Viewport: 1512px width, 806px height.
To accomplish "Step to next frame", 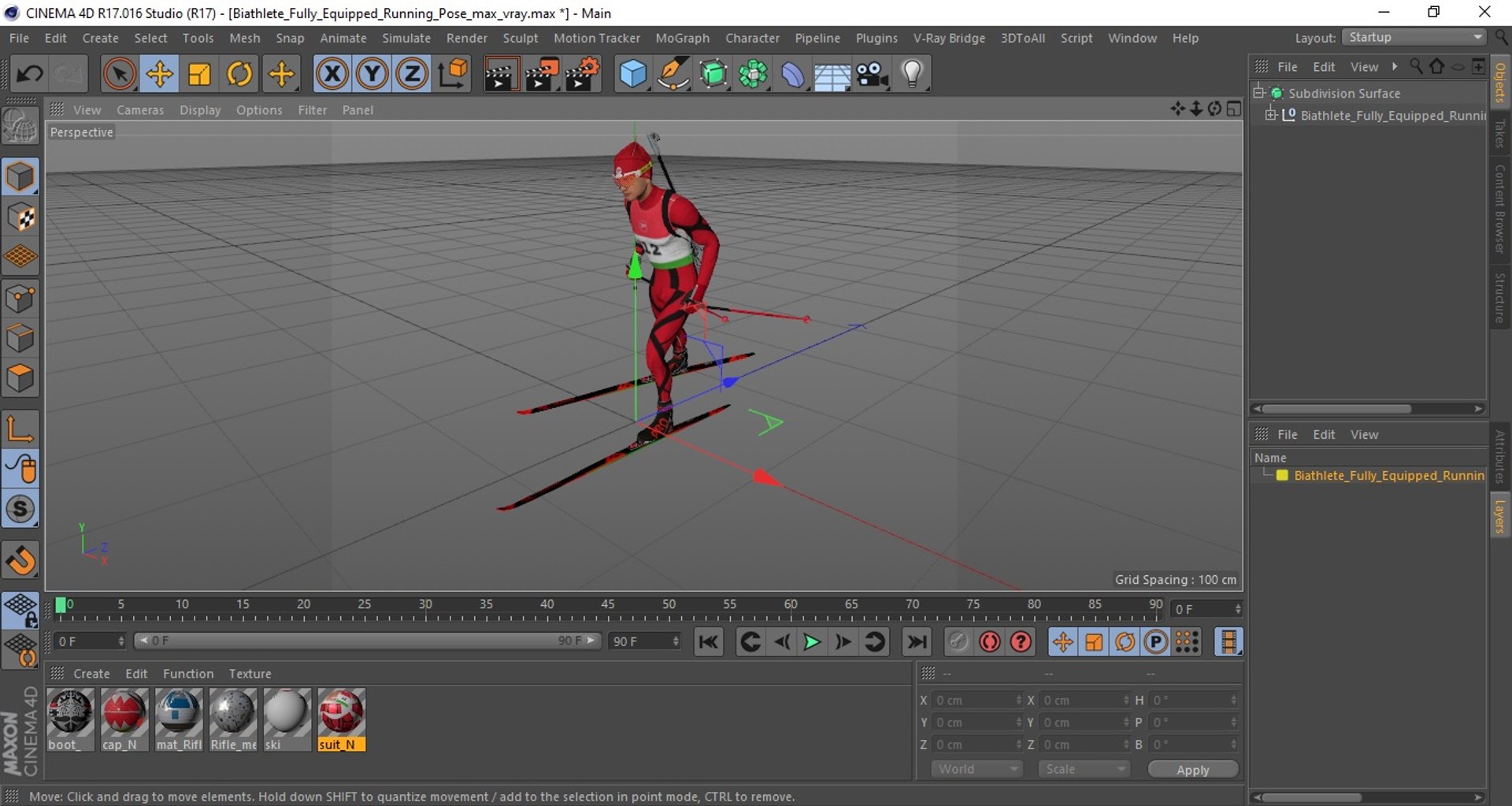I will click(843, 642).
